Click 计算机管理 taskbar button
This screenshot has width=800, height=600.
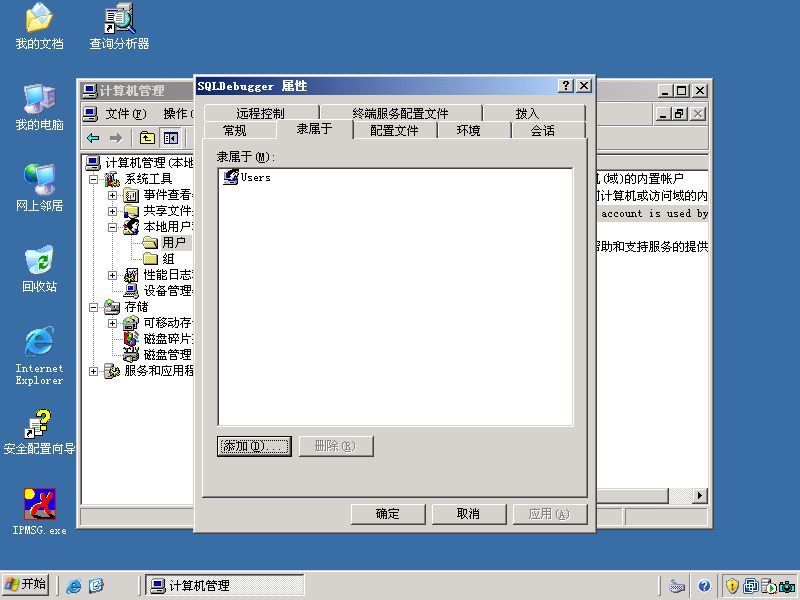(x=224, y=585)
